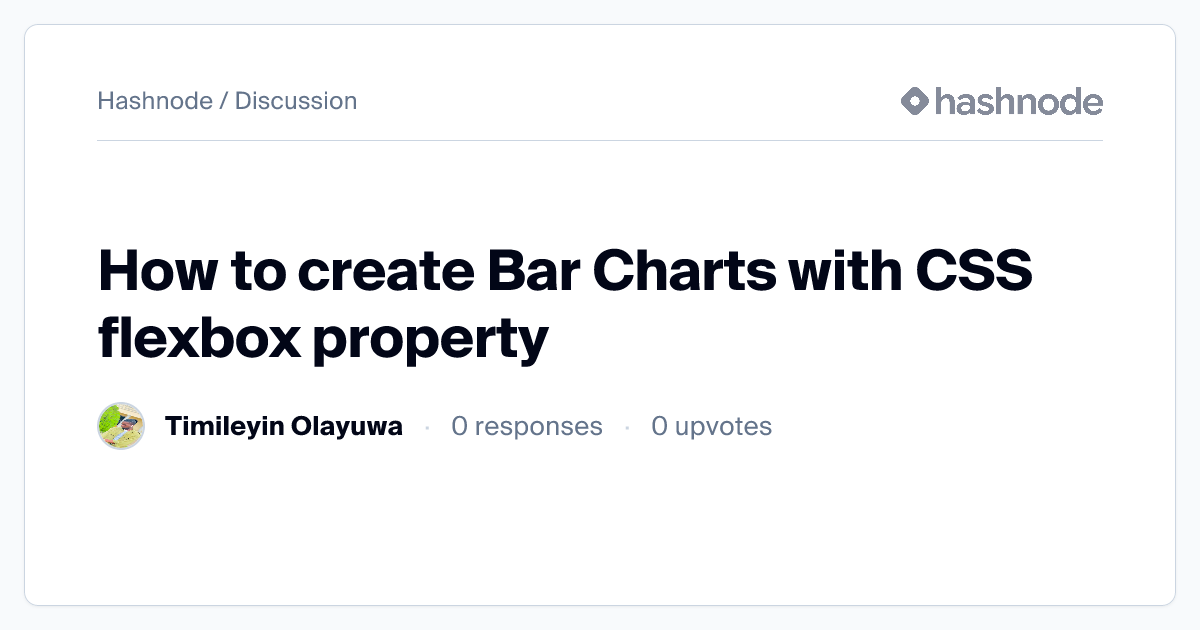The height and width of the screenshot is (630, 1200).
Task: Click the word "upvotes" in the stats row
Action: (724, 428)
